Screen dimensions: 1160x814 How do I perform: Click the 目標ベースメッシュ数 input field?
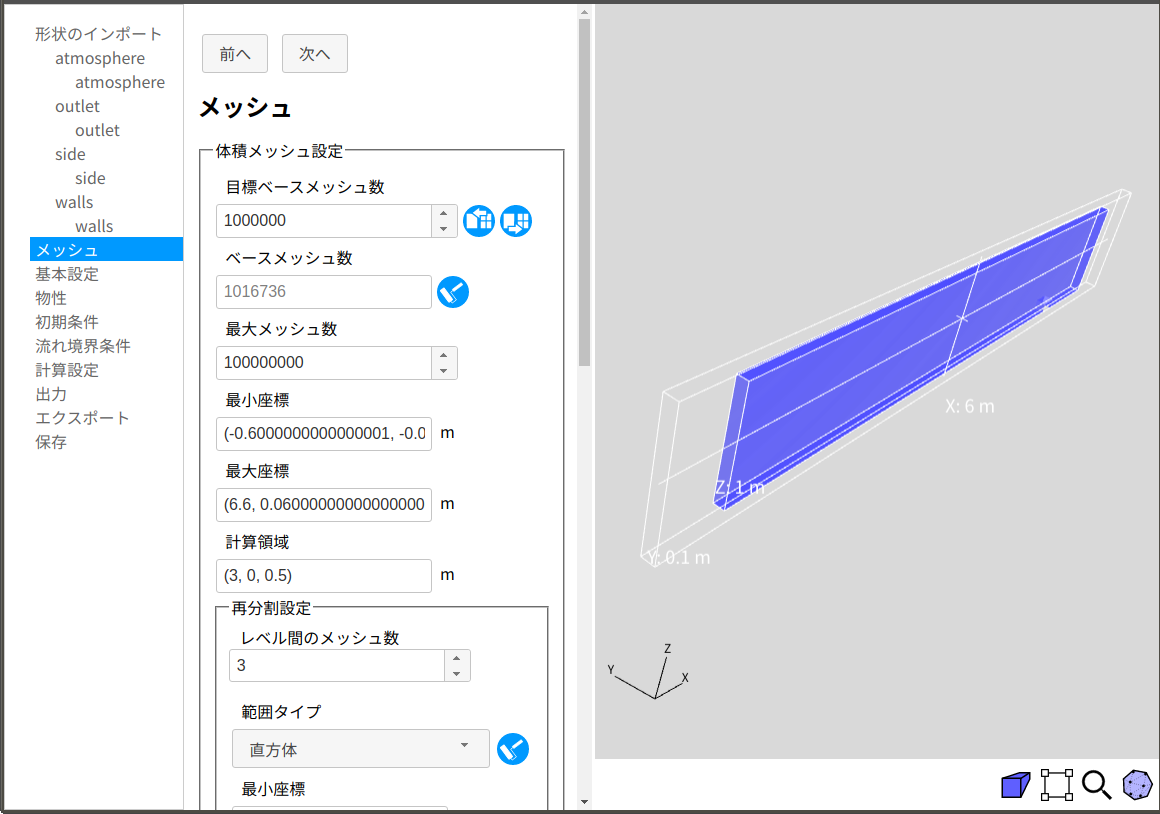coord(324,221)
